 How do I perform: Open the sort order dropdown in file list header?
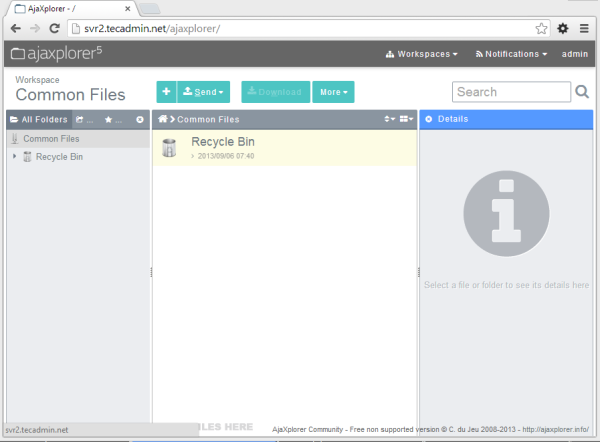click(x=390, y=119)
